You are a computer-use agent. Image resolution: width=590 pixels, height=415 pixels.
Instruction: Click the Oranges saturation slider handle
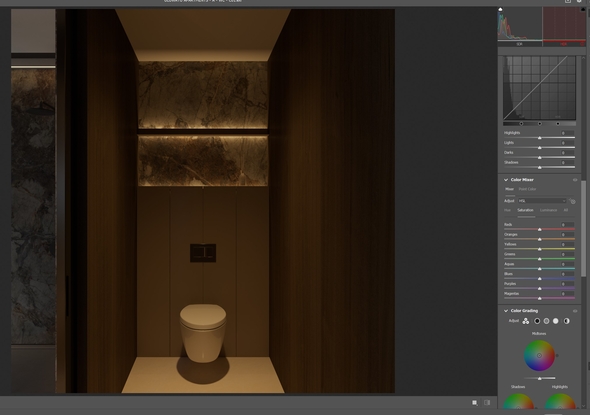[x=540, y=239]
